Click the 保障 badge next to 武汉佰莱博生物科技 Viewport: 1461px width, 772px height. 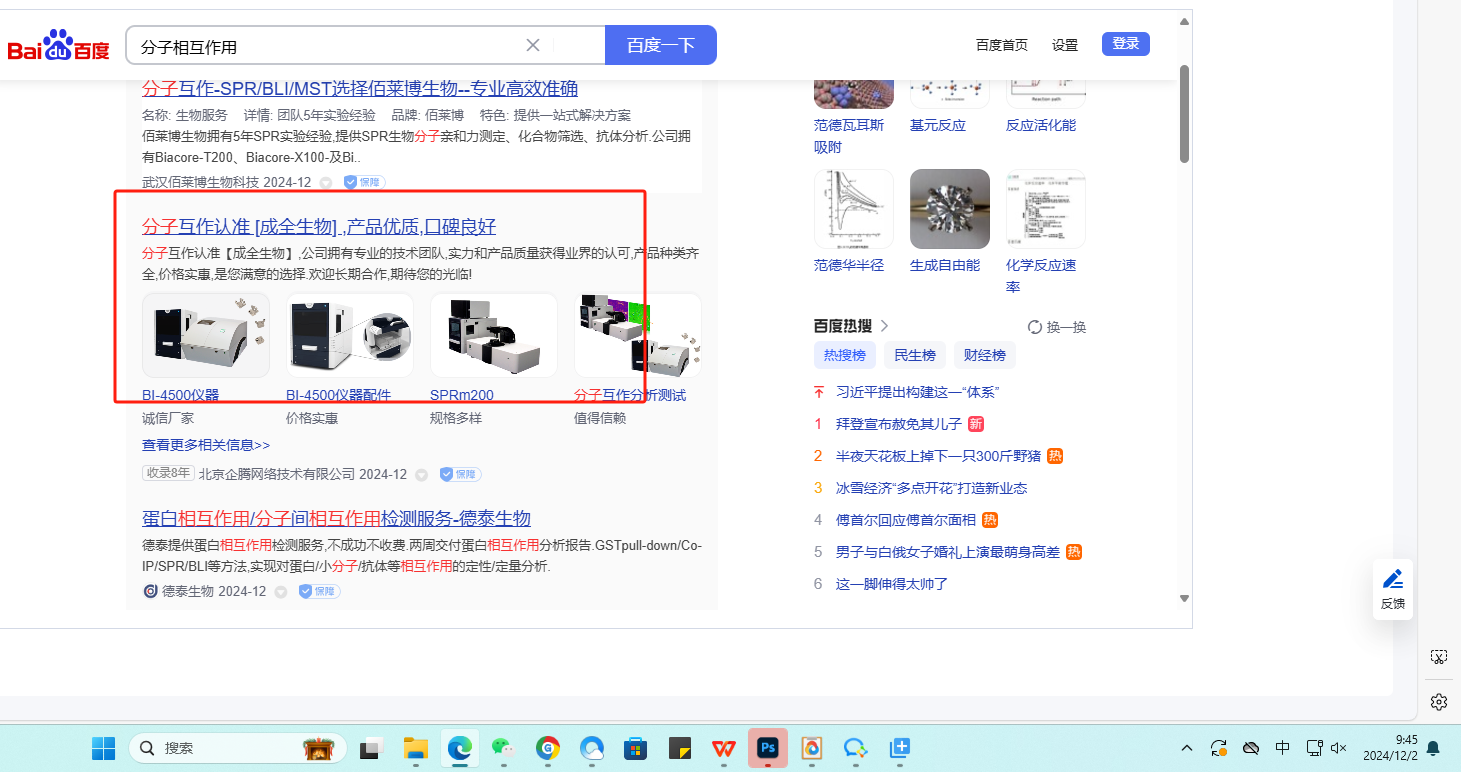[364, 182]
